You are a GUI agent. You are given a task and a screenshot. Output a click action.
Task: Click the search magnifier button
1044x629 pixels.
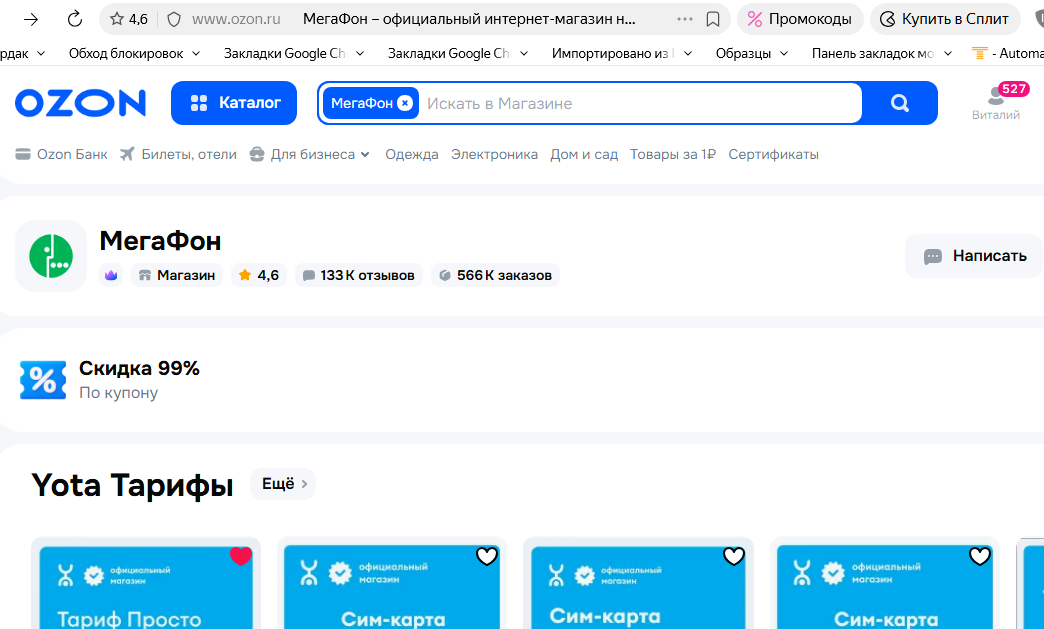click(x=900, y=103)
